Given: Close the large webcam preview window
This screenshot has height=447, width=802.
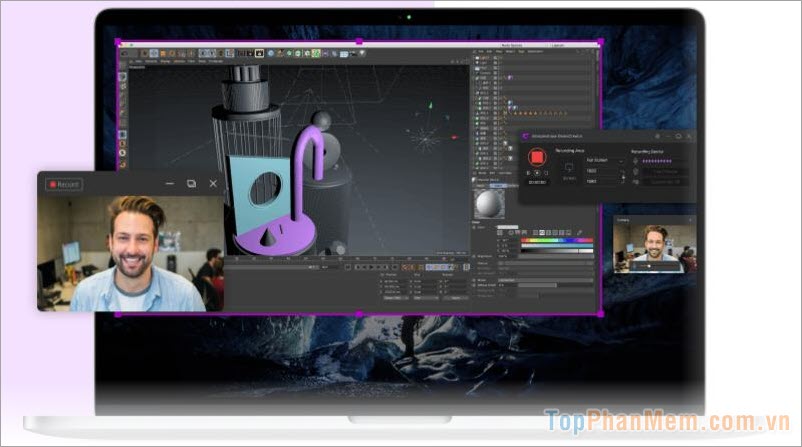Looking at the screenshot, I should pos(213,183).
